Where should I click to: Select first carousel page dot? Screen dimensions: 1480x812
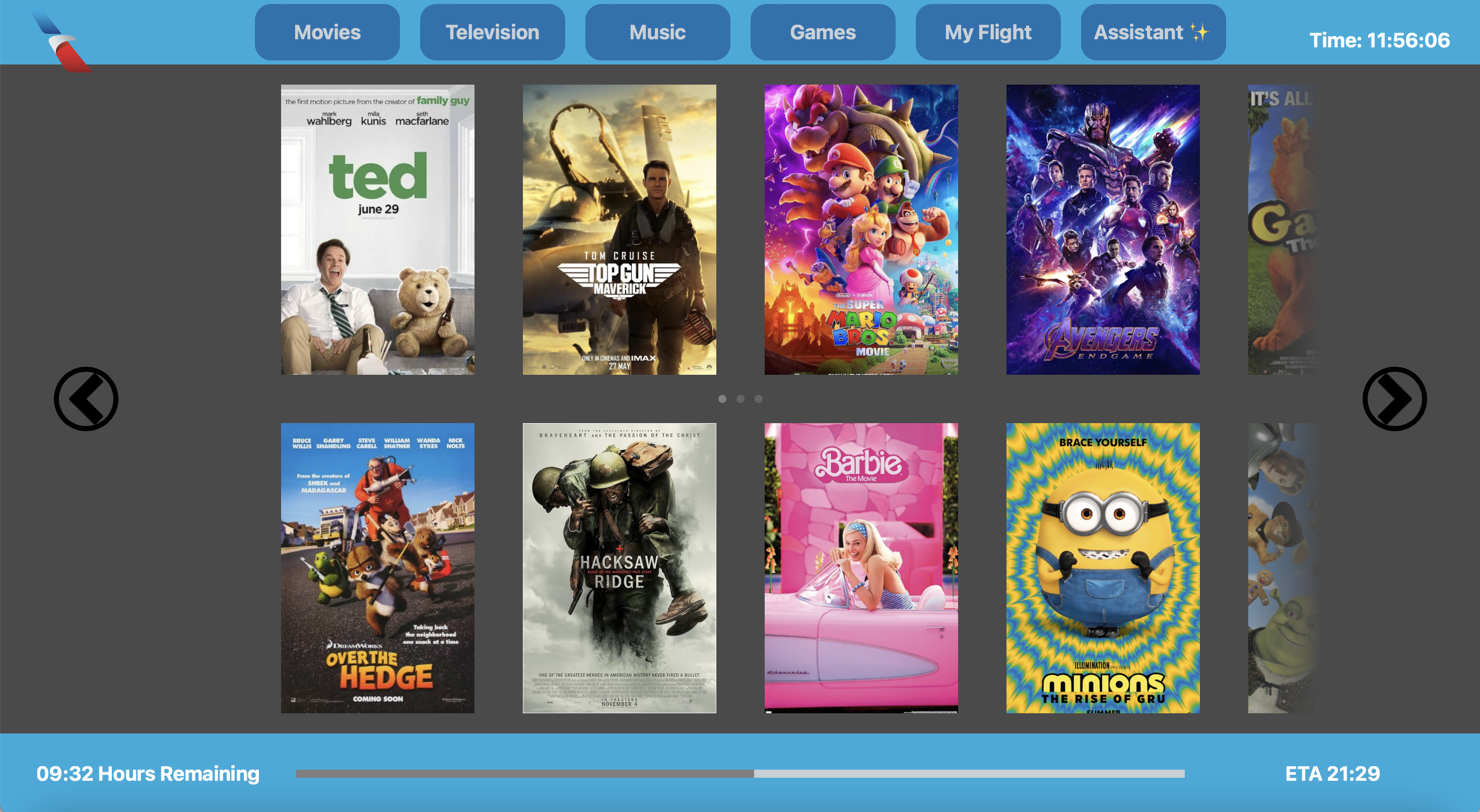point(722,399)
